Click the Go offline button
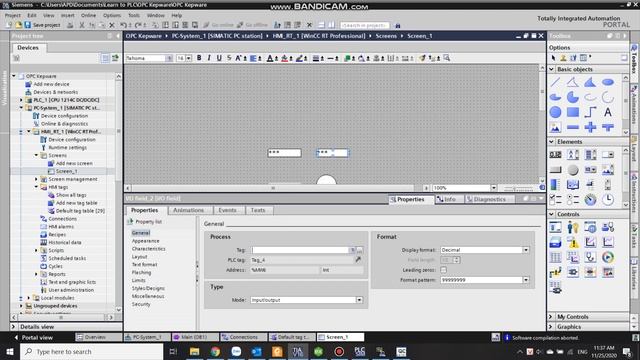The image size is (640, 360). 252,25
